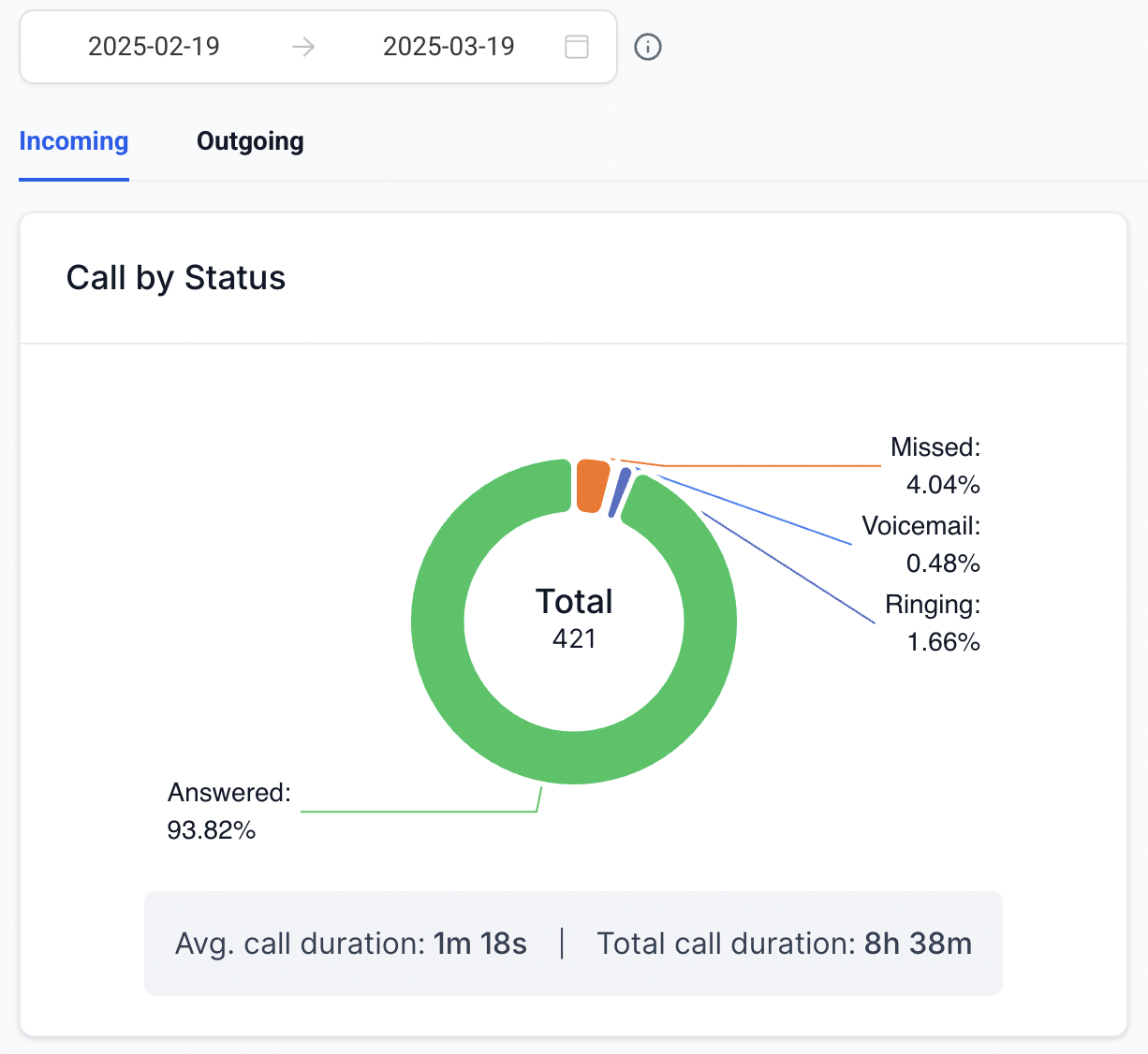This screenshot has height=1054, width=1148.
Task: Click the Avg. call duration 1m 18s value
Action: (x=479, y=944)
